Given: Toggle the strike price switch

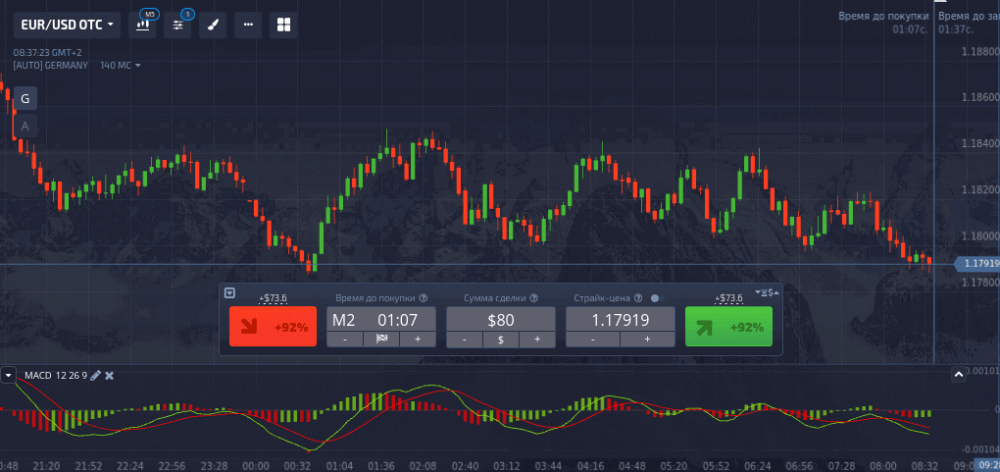Looking at the screenshot, I should click(x=656, y=298).
